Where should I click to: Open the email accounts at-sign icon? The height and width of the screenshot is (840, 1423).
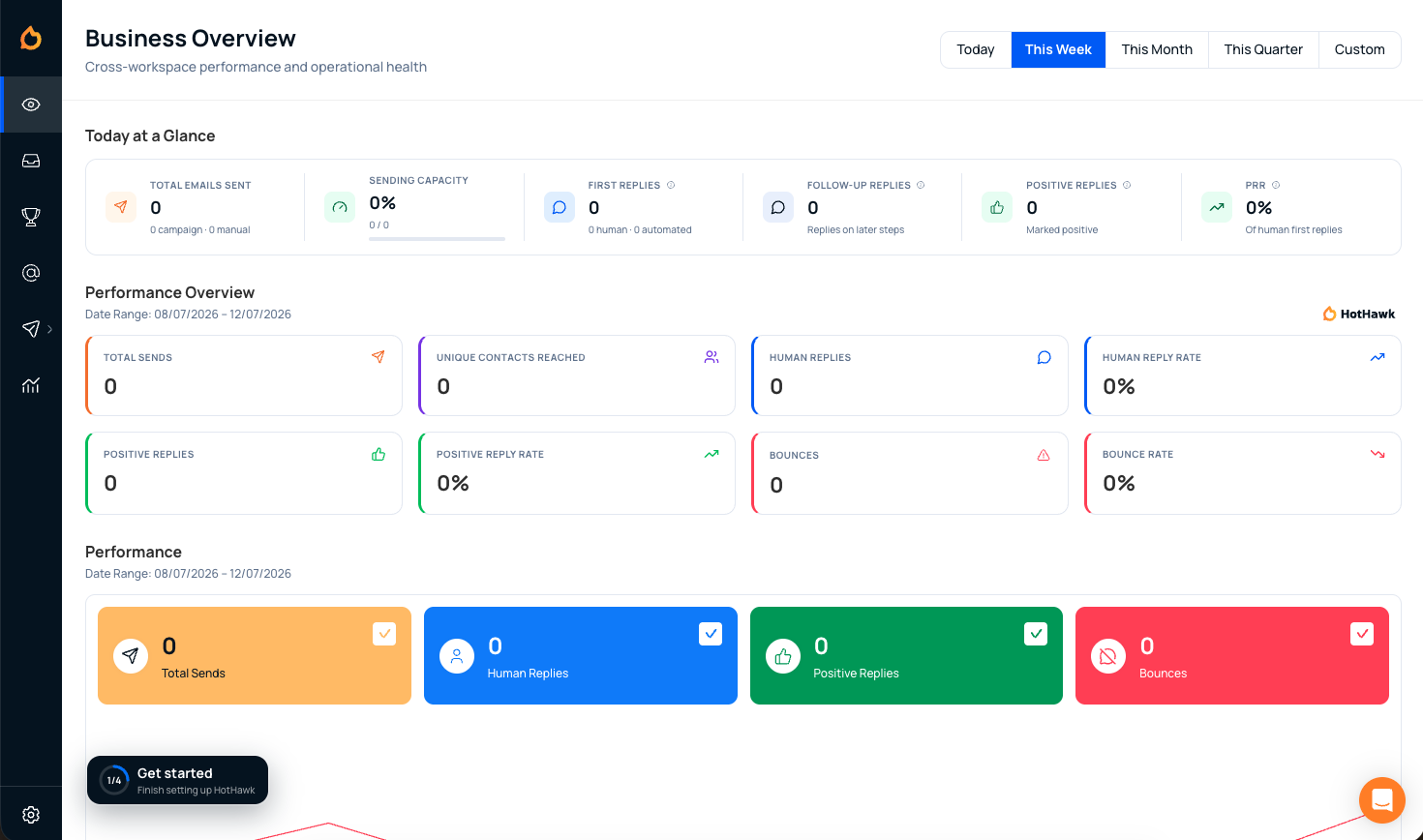[x=31, y=273]
